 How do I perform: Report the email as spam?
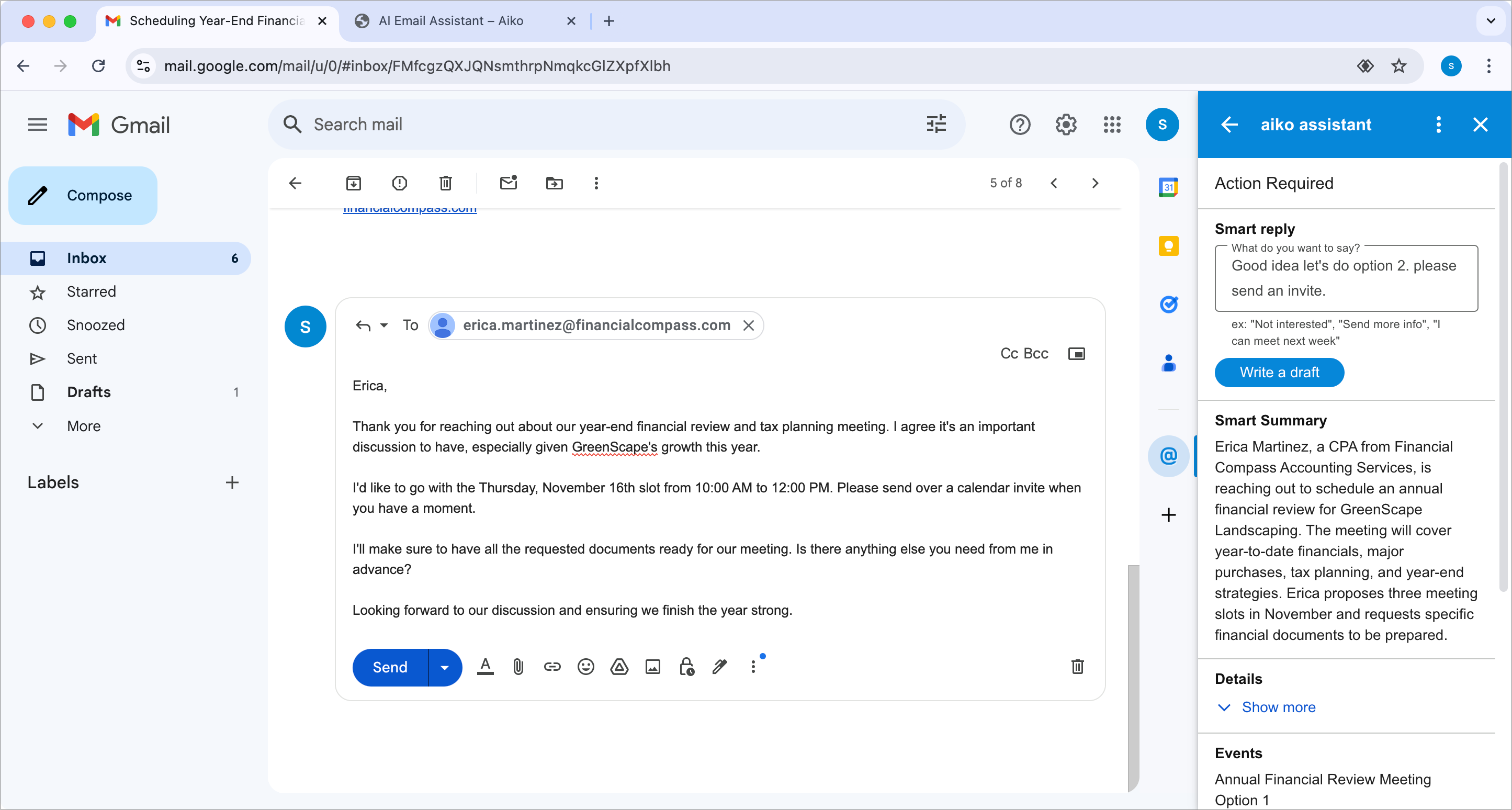tap(399, 183)
